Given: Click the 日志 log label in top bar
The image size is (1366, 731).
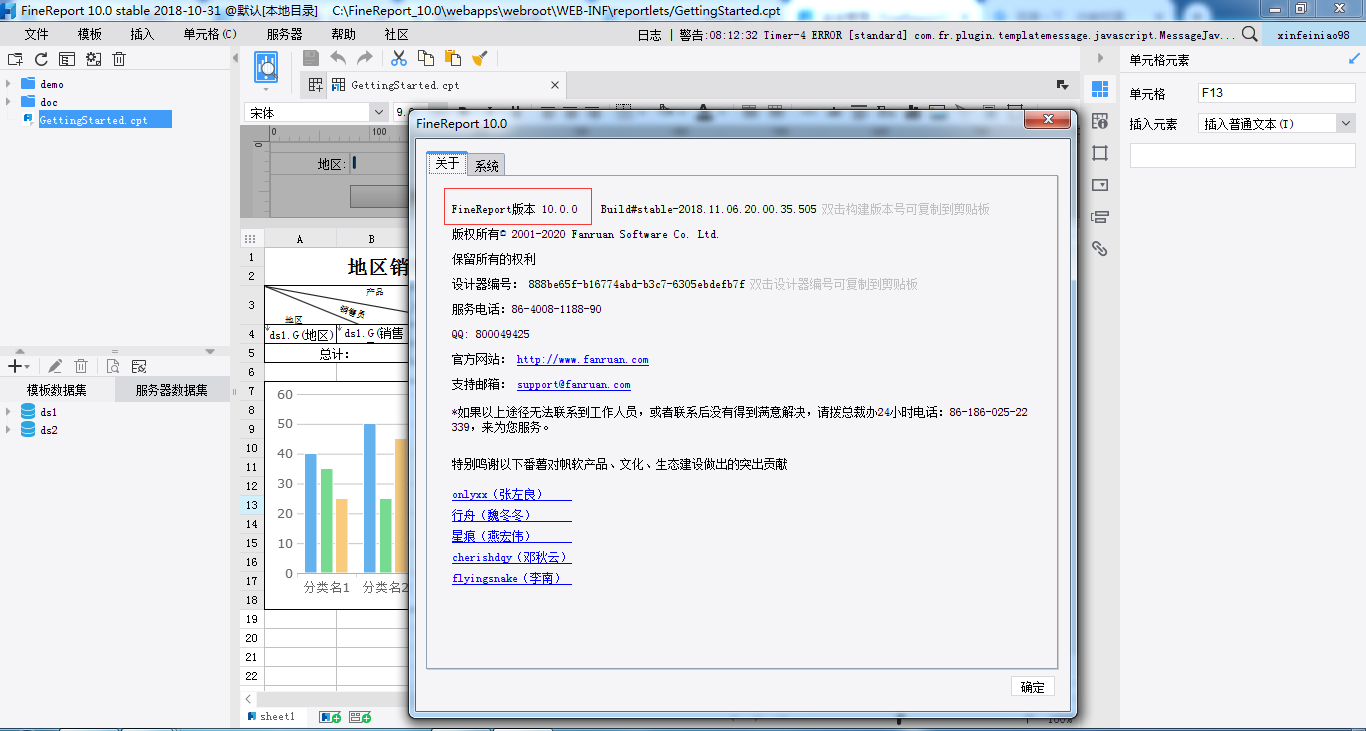Looking at the screenshot, I should 649,35.
